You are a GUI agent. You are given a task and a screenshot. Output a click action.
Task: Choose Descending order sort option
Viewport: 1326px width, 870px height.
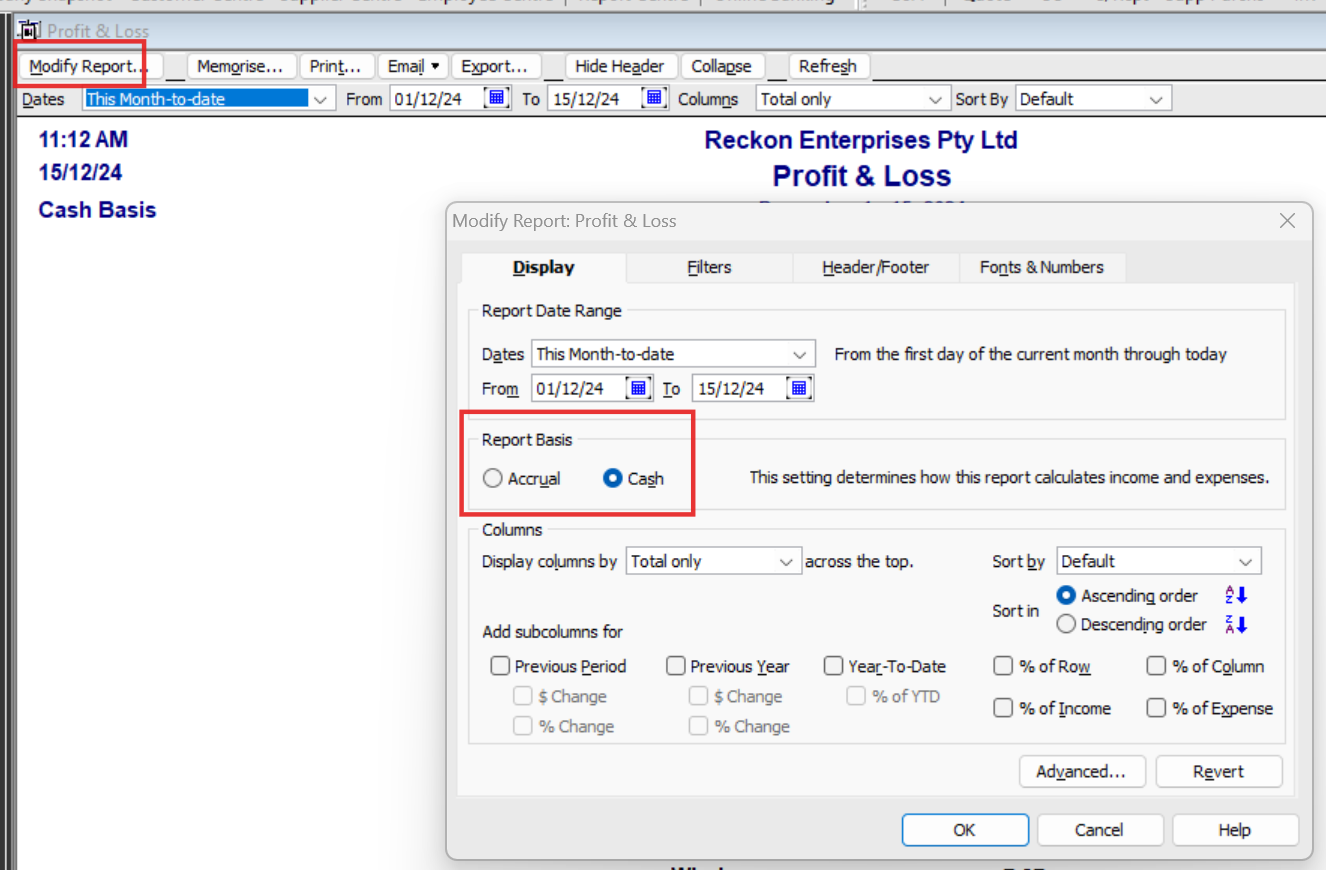[x=1066, y=624]
